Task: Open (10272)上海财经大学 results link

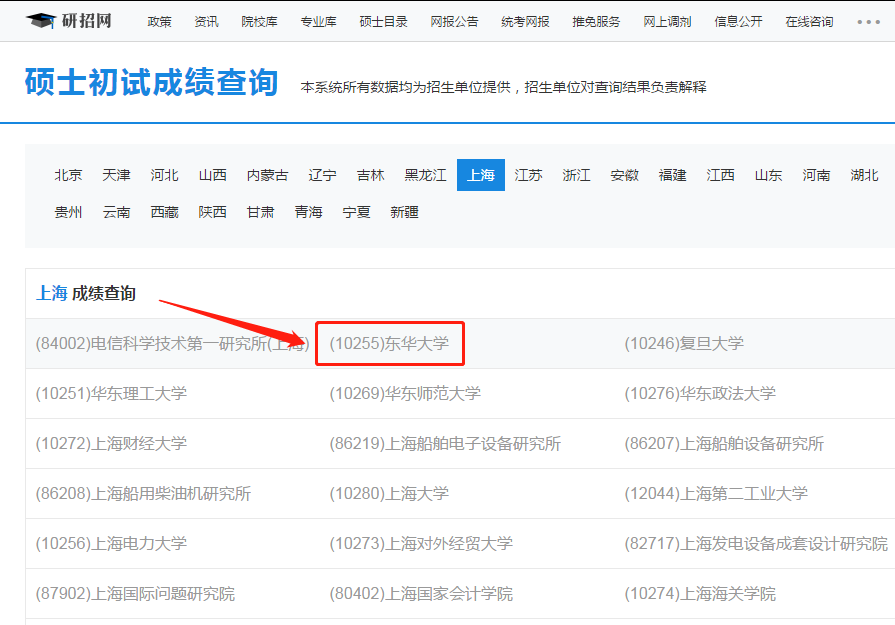Action: pyautogui.click(x=111, y=444)
